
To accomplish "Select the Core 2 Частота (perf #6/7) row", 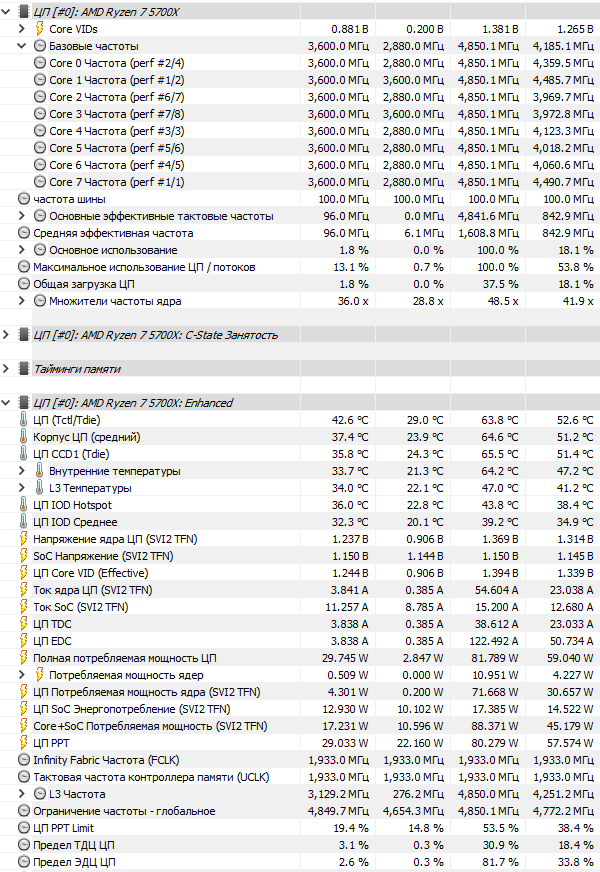I will coord(300,97).
